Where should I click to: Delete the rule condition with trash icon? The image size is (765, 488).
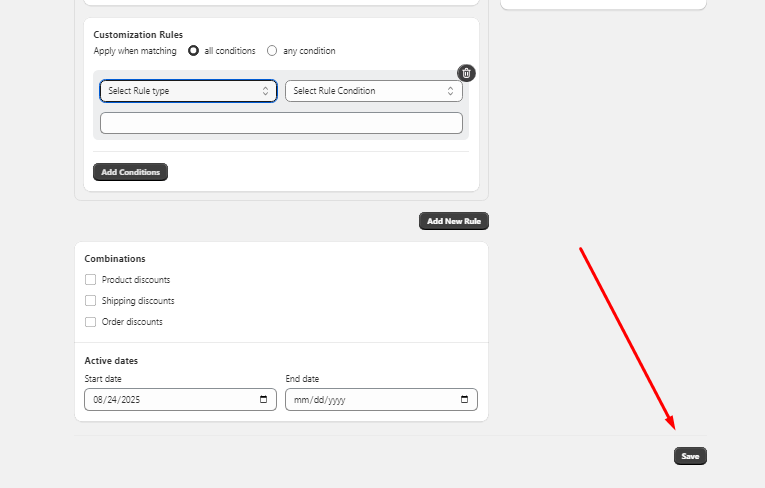click(466, 73)
